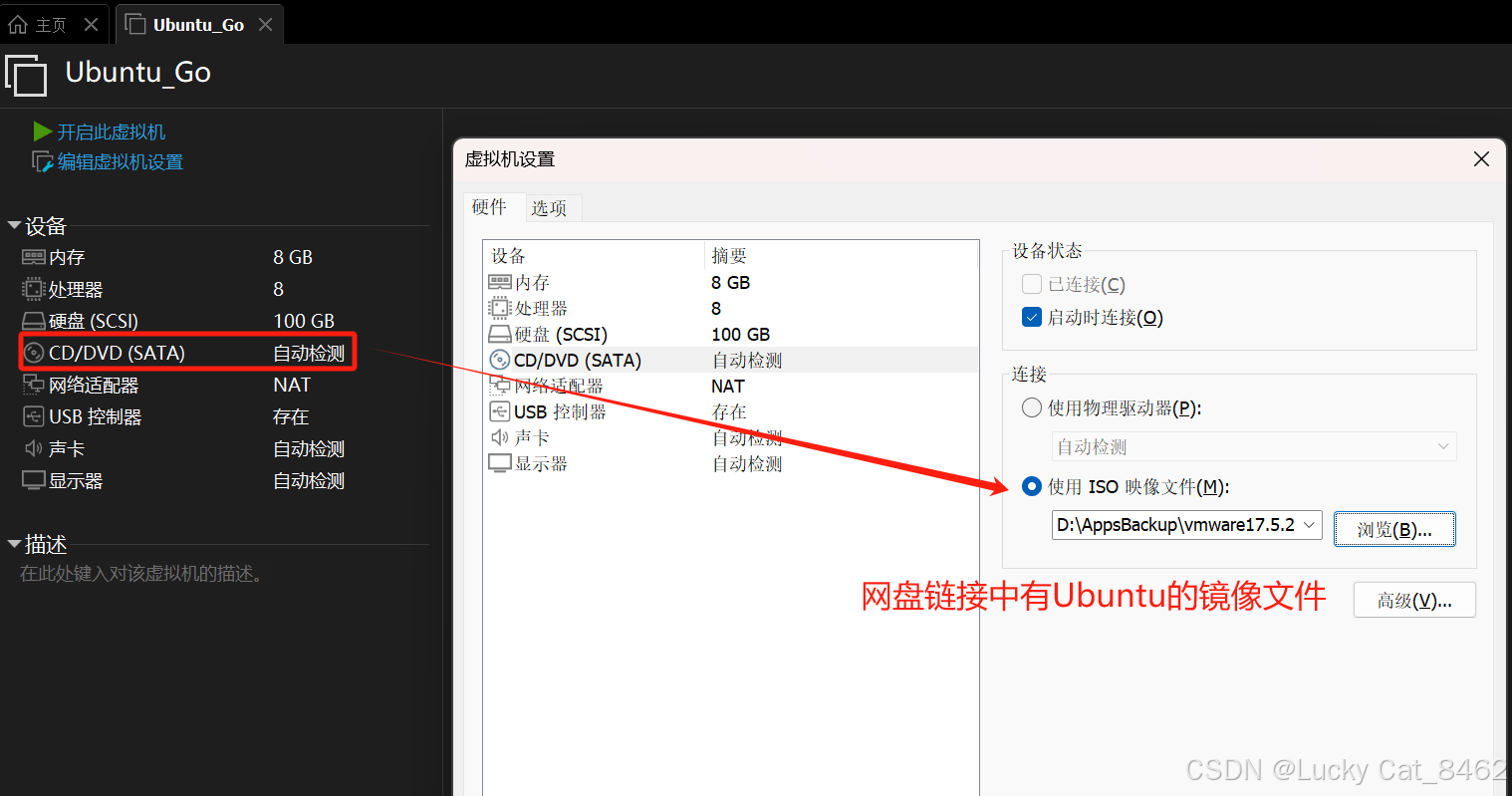The image size is (1512, 796).
Task: Click the network adapter icon in the left devices panel
Action: click(34, 385)
